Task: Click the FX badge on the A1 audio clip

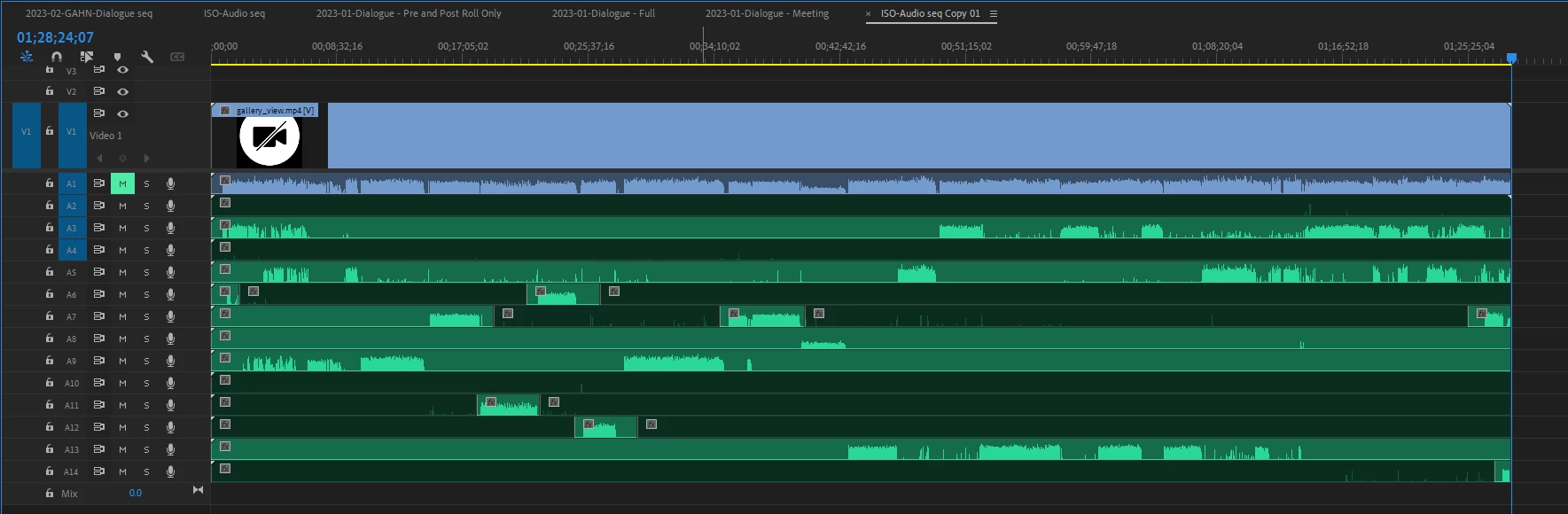Action: [225, 181]
